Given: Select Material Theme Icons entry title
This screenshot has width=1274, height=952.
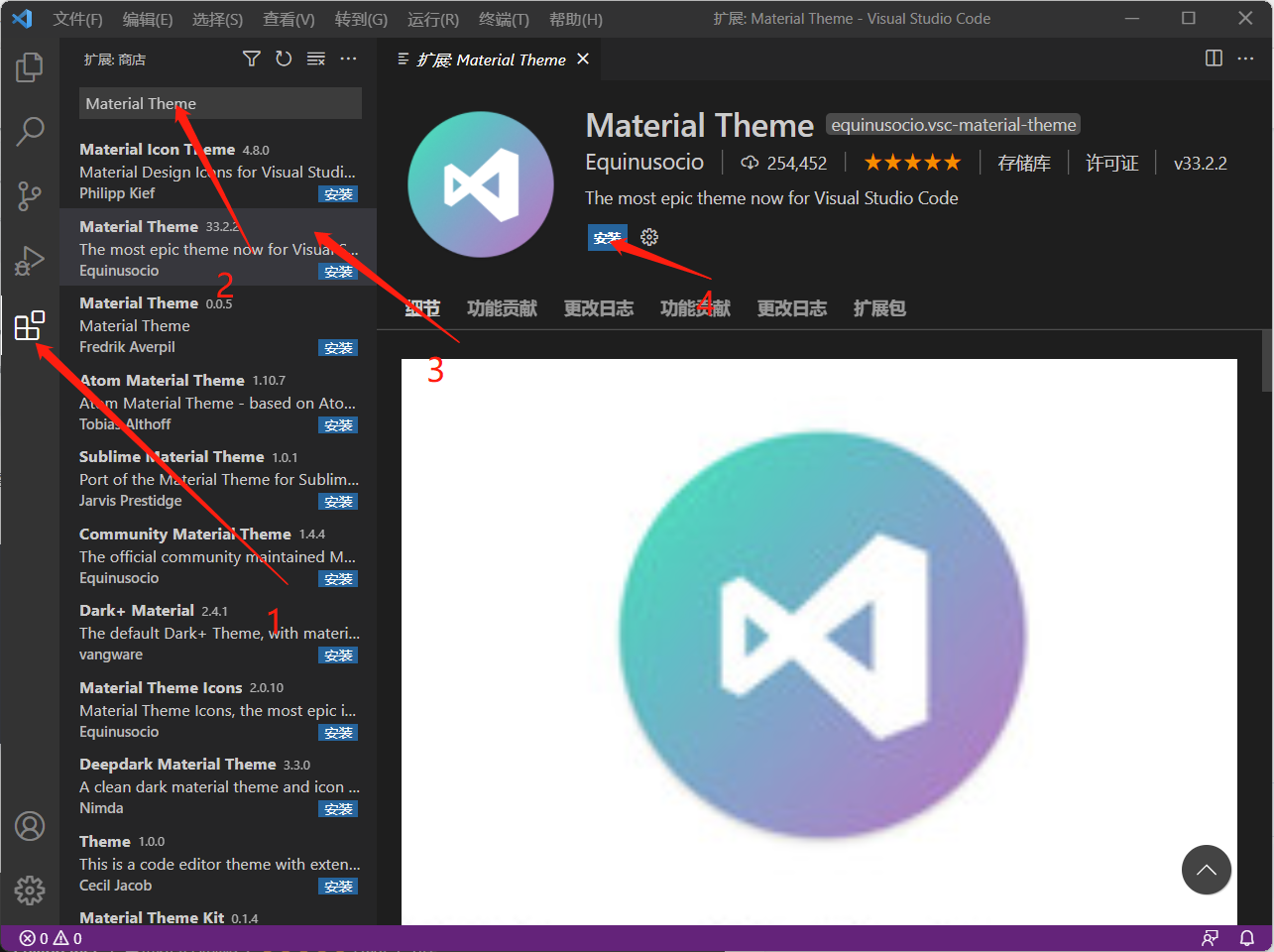Looking at the screenshot, I should (161, 688).
